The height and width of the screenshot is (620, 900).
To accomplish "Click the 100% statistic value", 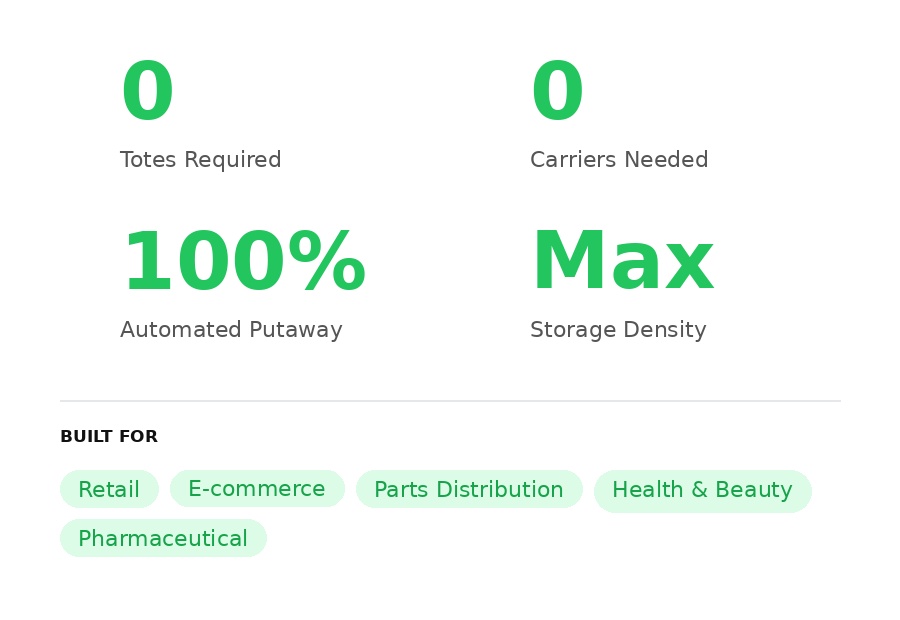I will (243, 261).
